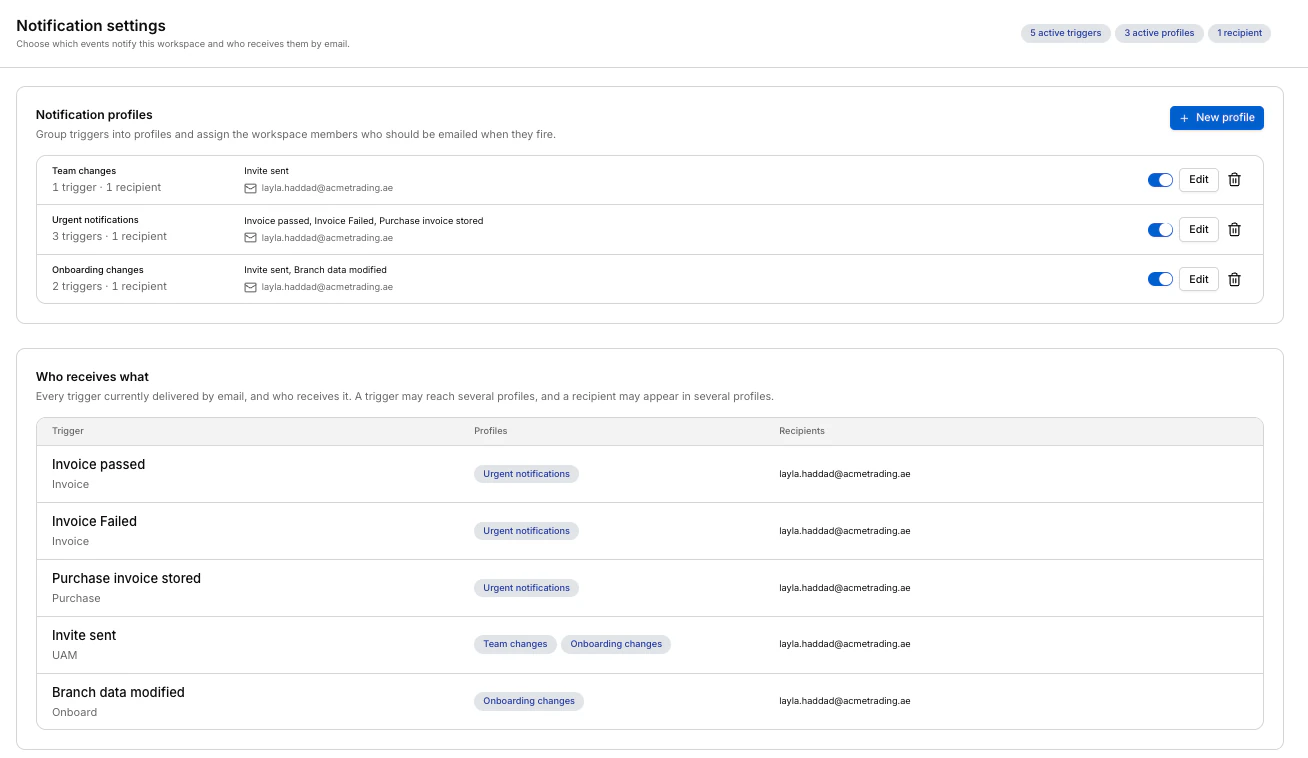Click Onboarding changes tag in Branch data modified row
The height and width of the screenshot is (758, 1308).
529,701
